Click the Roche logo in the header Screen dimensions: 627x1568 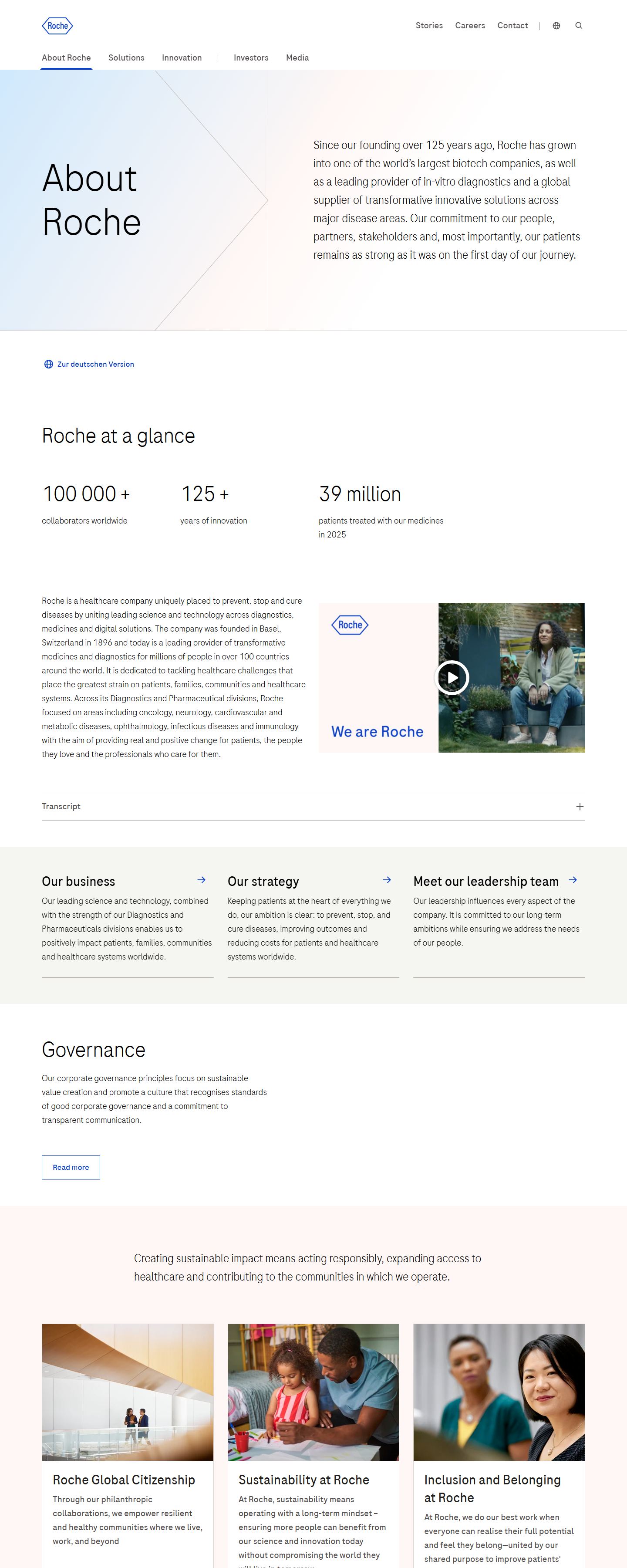coord(57,26)
